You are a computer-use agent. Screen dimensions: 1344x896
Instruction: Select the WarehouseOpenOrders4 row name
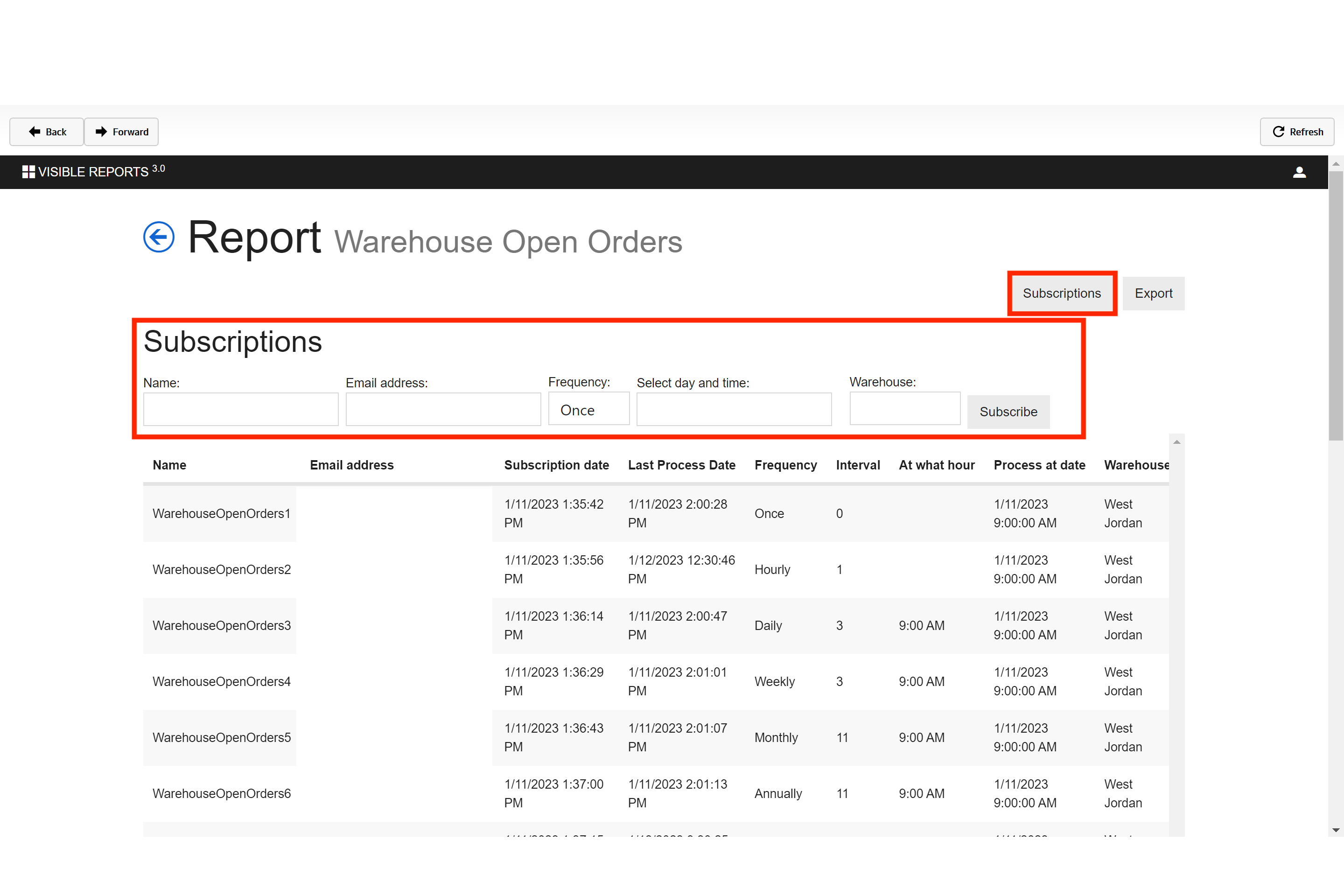(x=222, y=682)
